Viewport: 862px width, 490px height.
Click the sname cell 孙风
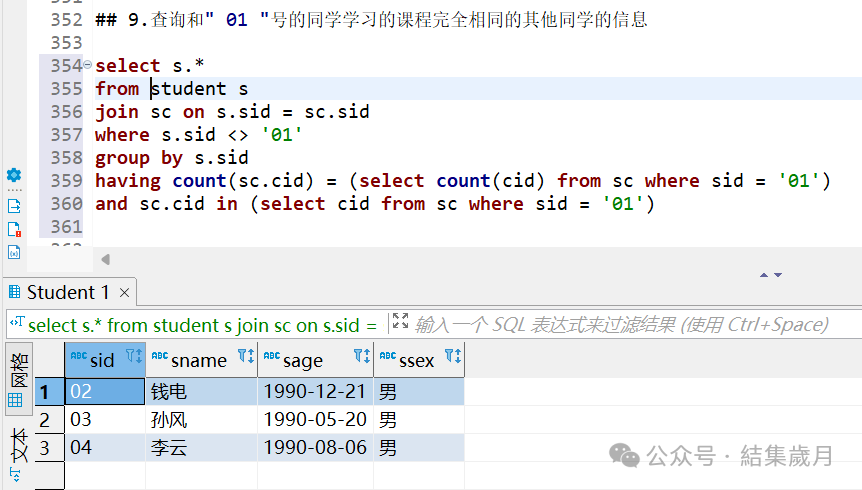coord(201,420)
